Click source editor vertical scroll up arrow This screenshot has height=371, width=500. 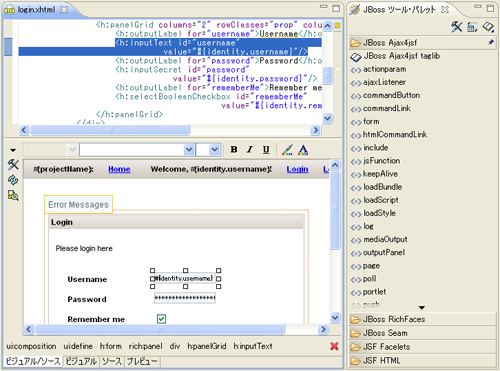tap(328, 25)
